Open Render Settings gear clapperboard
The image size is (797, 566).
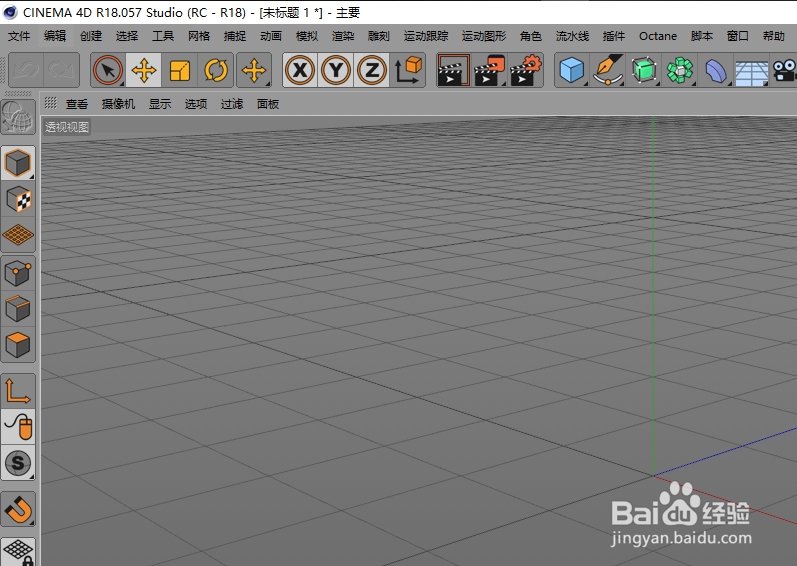(526, 70)
